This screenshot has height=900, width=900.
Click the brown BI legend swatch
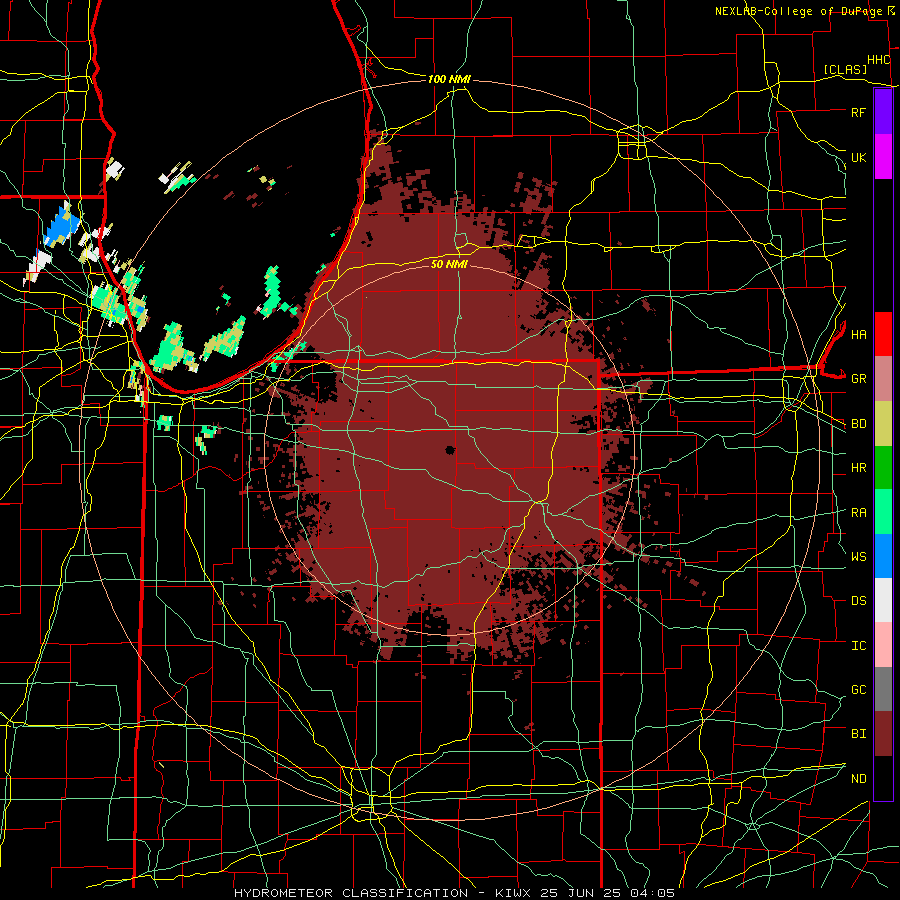tap(883, 734)
